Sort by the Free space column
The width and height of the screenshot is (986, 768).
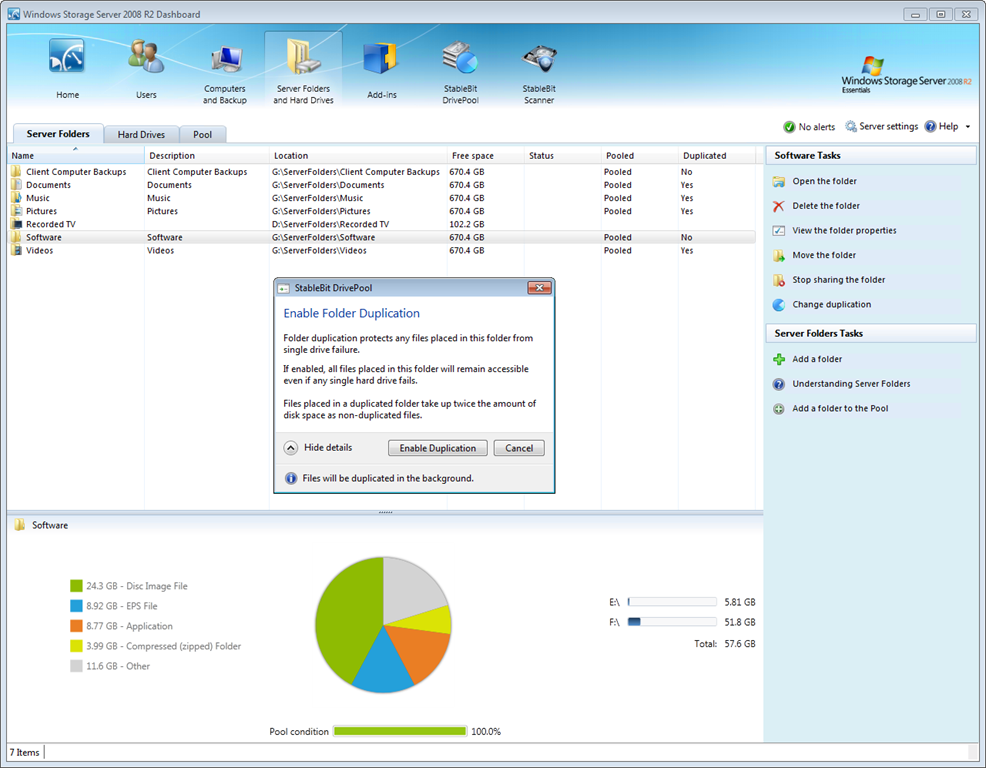pyautogui.click(x=485, y=155)
